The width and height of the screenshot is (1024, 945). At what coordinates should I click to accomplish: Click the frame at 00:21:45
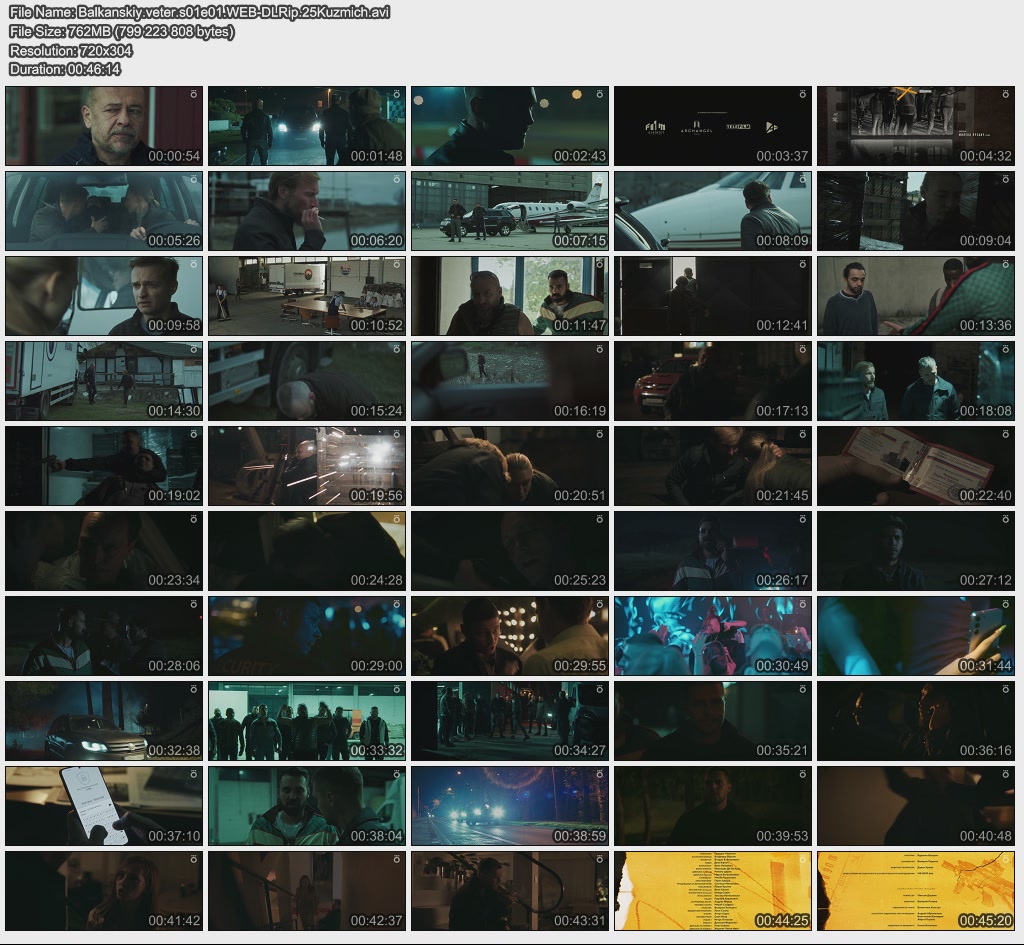713,466
